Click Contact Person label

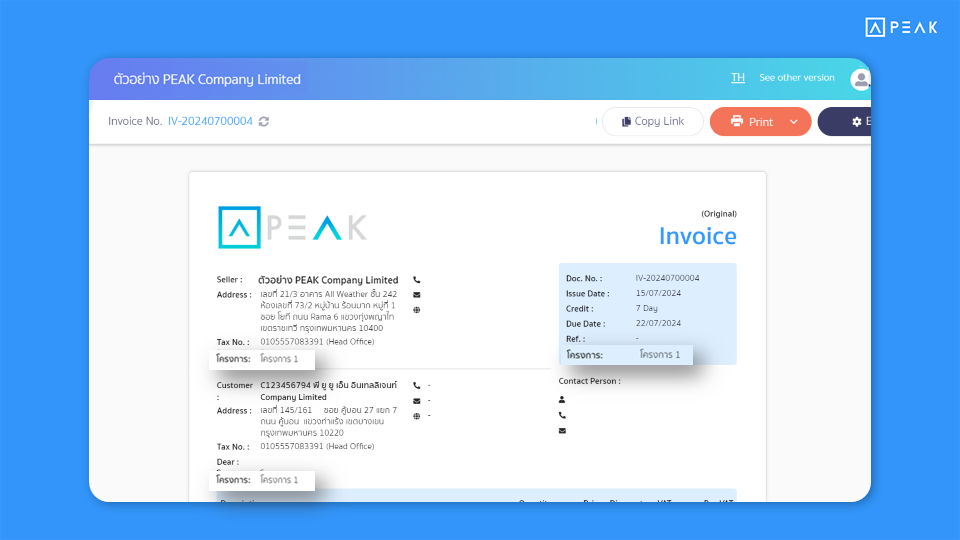click(x=589, y=381)
